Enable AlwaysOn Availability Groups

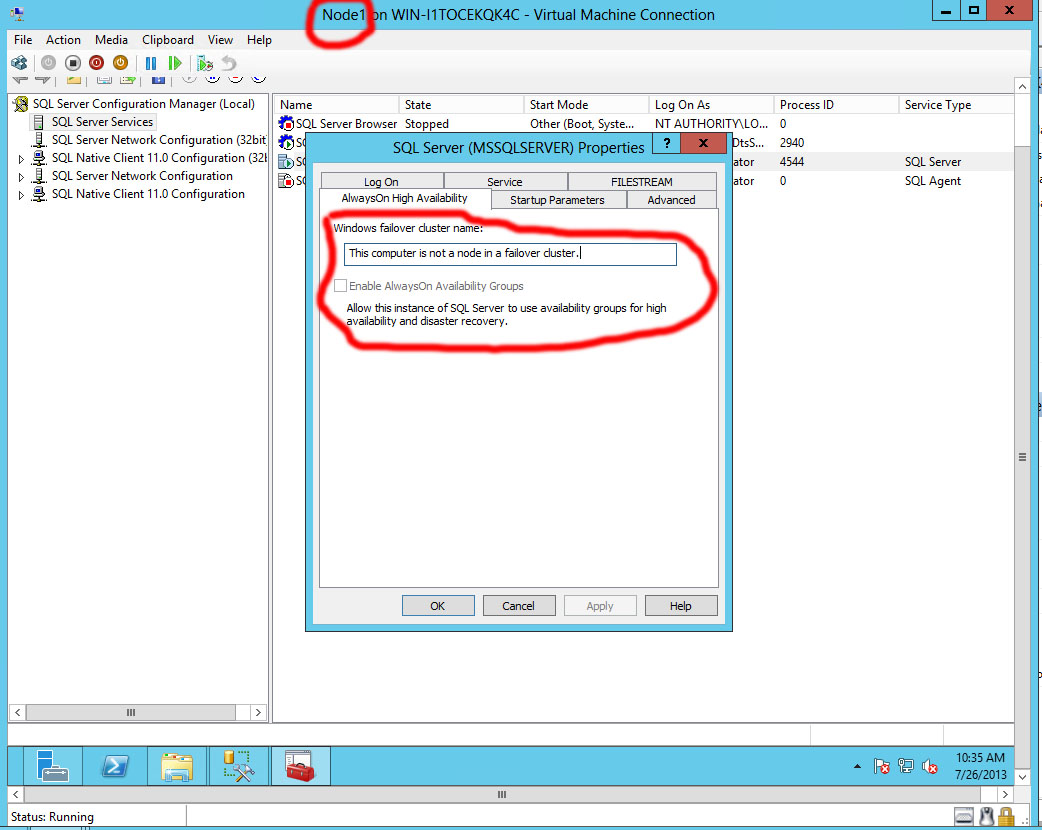click(341, 286)
